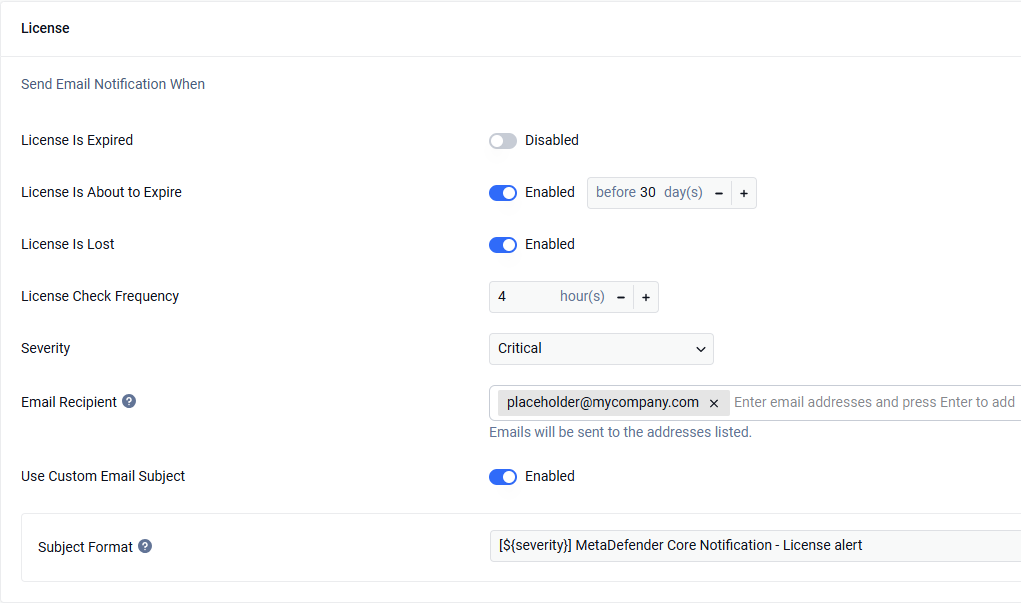The image size is (1021, 603).
Task: Decrease License Check Frequency hours
Action: (x=621, y=298)
